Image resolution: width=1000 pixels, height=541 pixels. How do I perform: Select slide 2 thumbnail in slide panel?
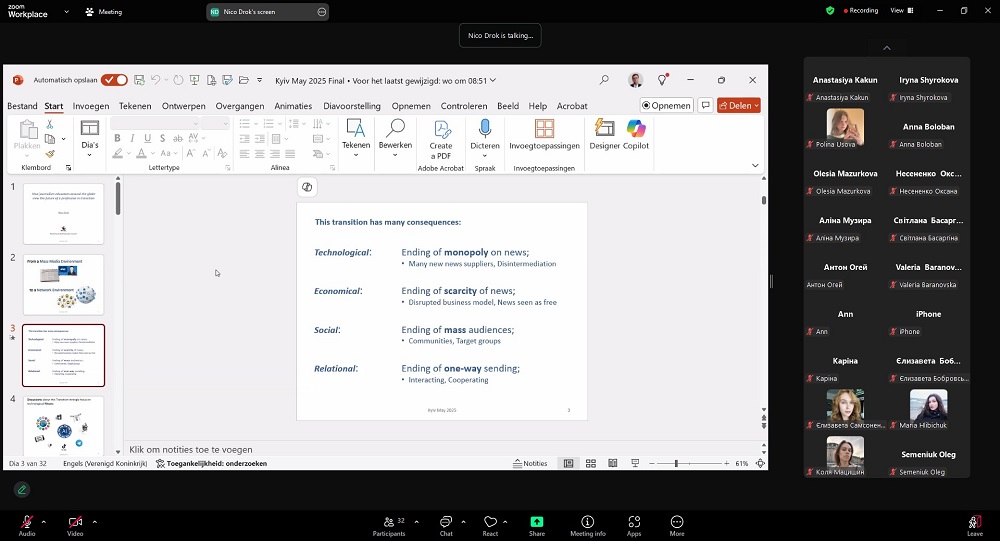coord(63,285)
